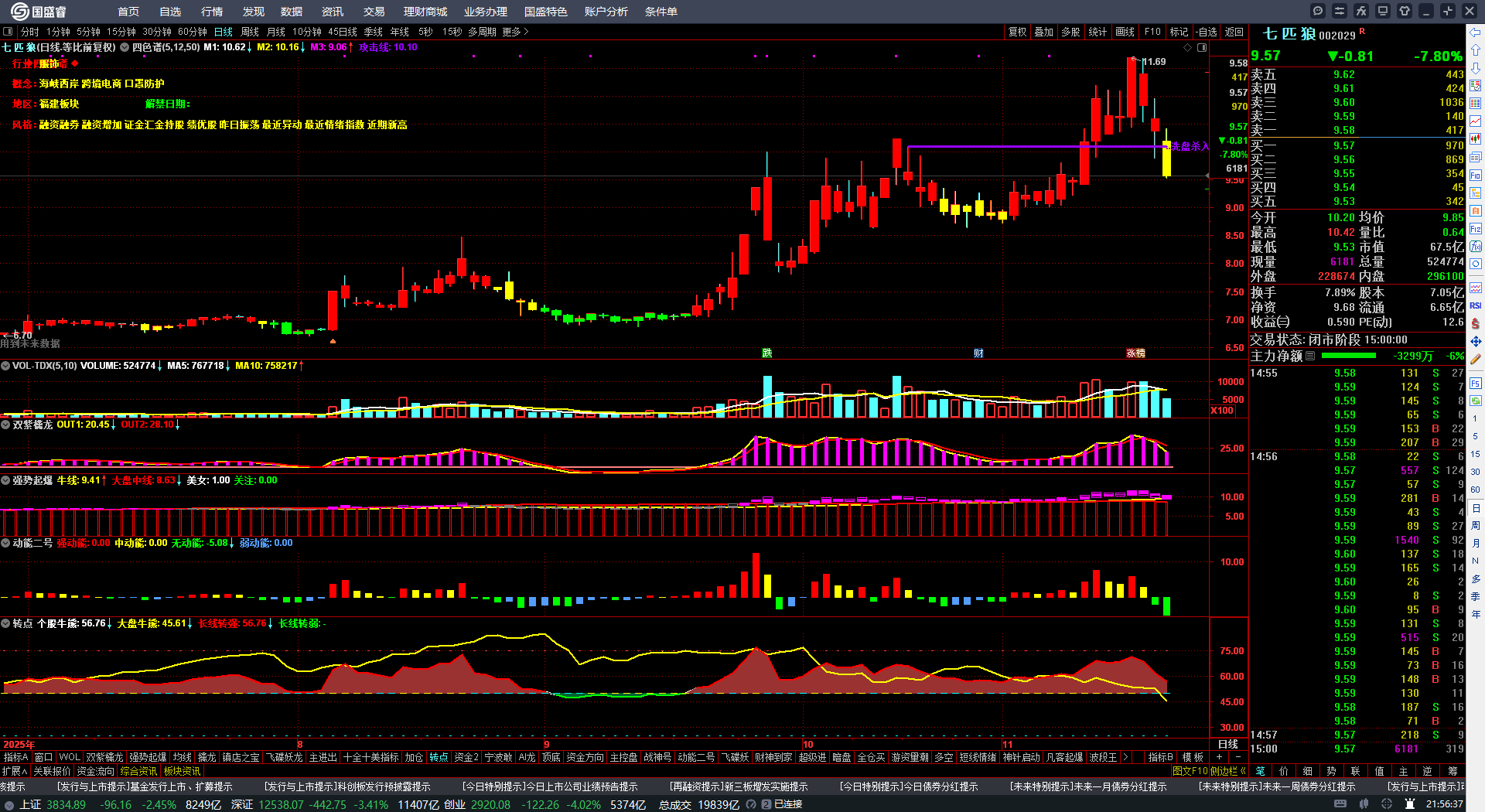The width and height of the screenshot is (1485, 812).
Task: Toggle the 统计 statistics option
Action: point(1098,32)
